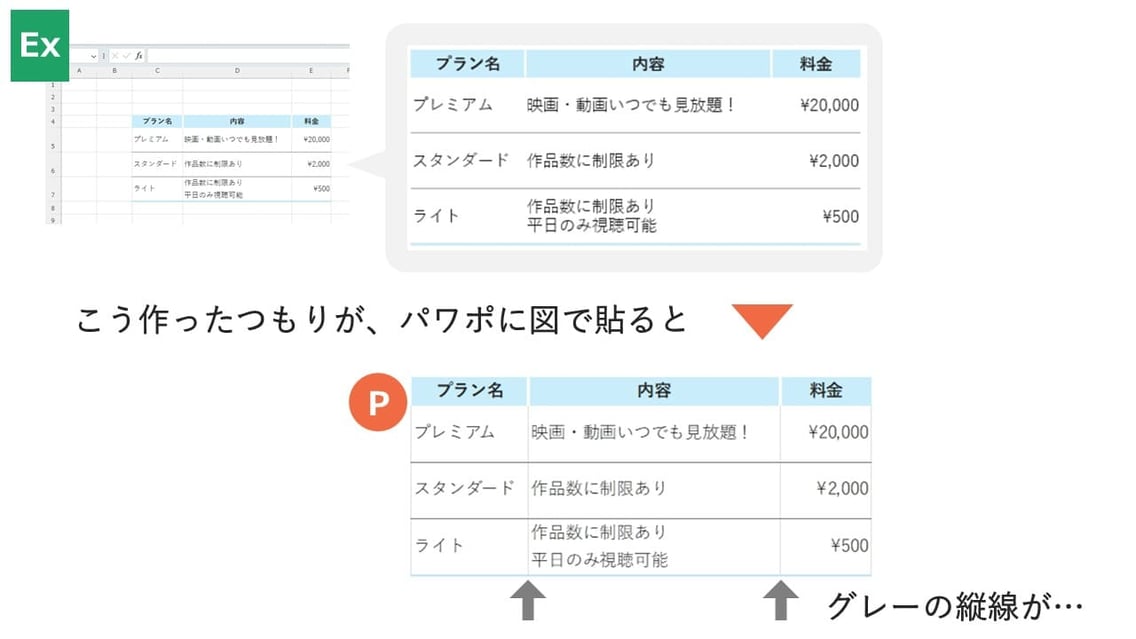Click the Cancel X icon beside the formula bar
This screenshot has width=1136, height=639.
[x=114, y=55]
